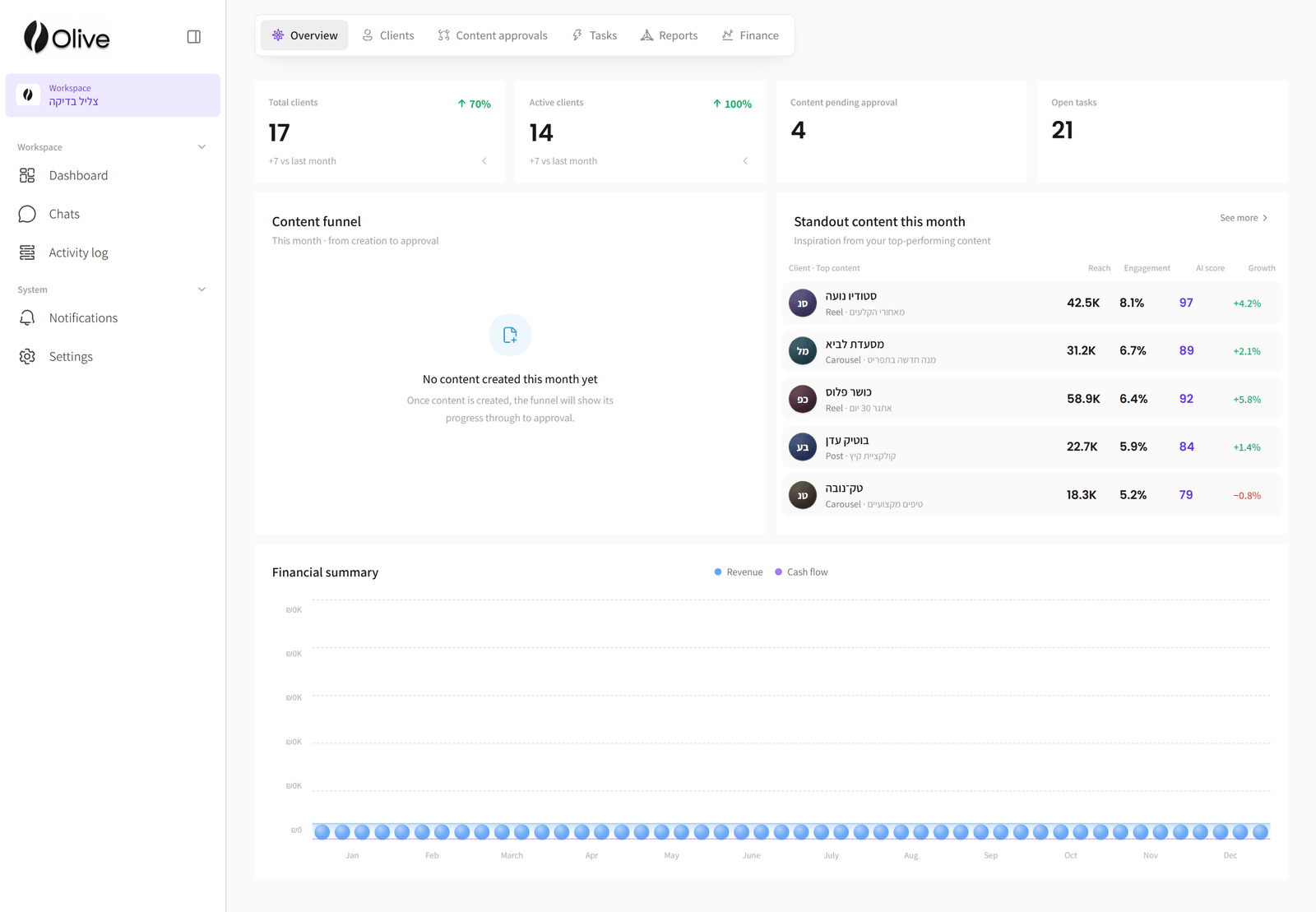Viewport: 1316px width, 912px height.
Task: Click the Active clients value 14
Action: [541, 132]
